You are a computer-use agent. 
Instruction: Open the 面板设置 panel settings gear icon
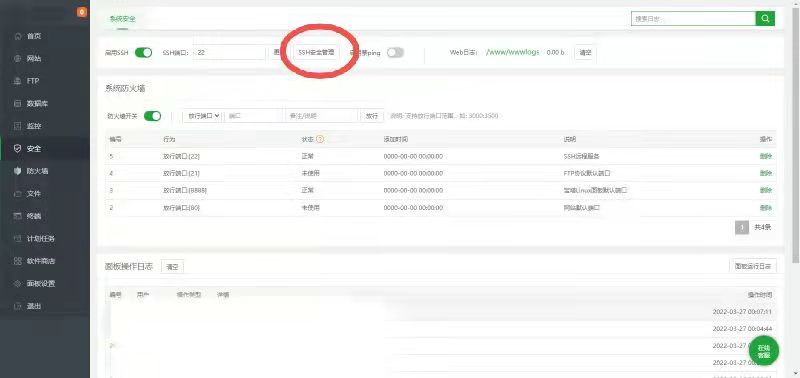coord(18,284)
